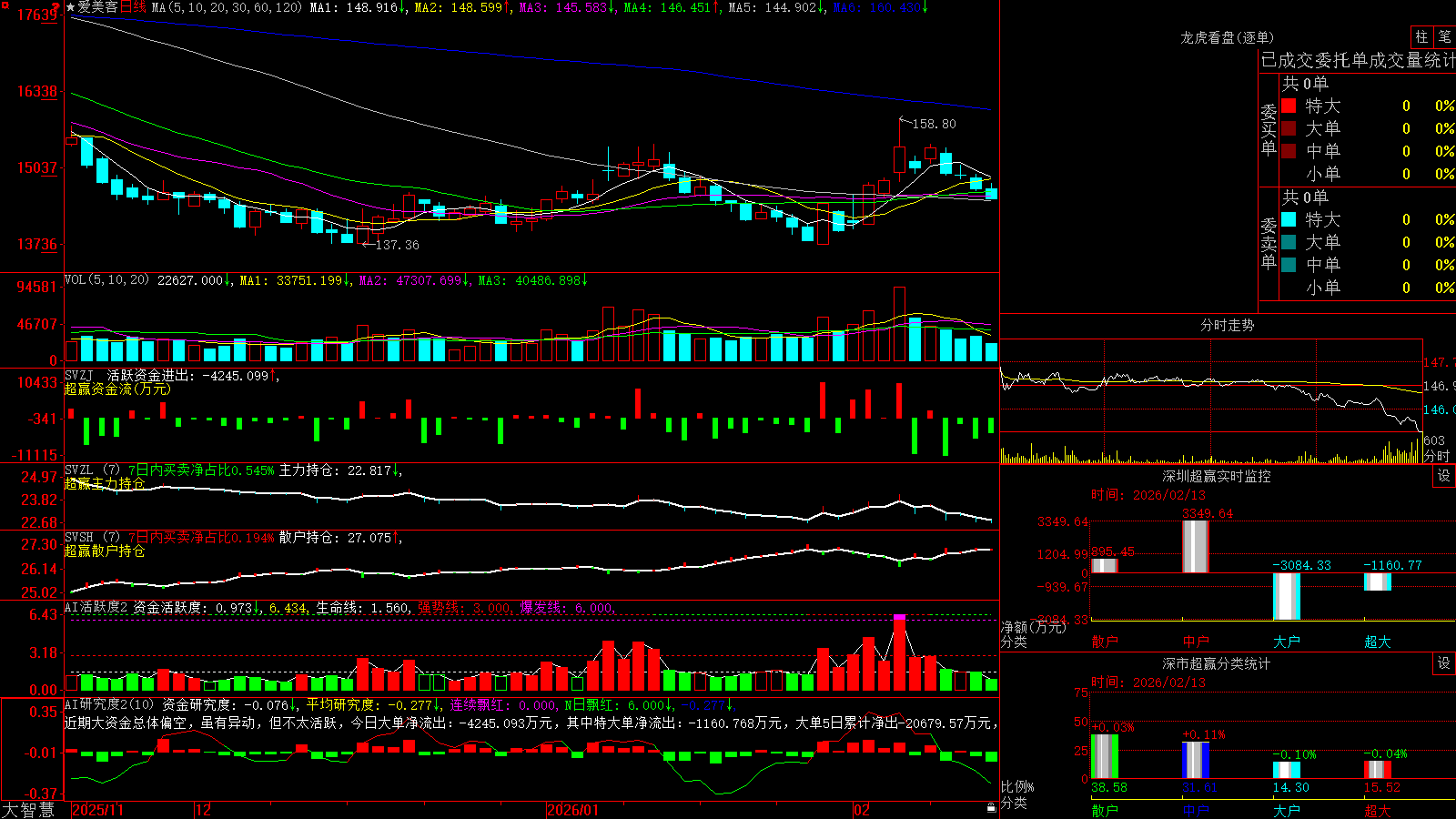Click the 中户 3349.64 bar in 实时监控
This screenshot has width=1456, height=819.
[x=1196, y=546]
